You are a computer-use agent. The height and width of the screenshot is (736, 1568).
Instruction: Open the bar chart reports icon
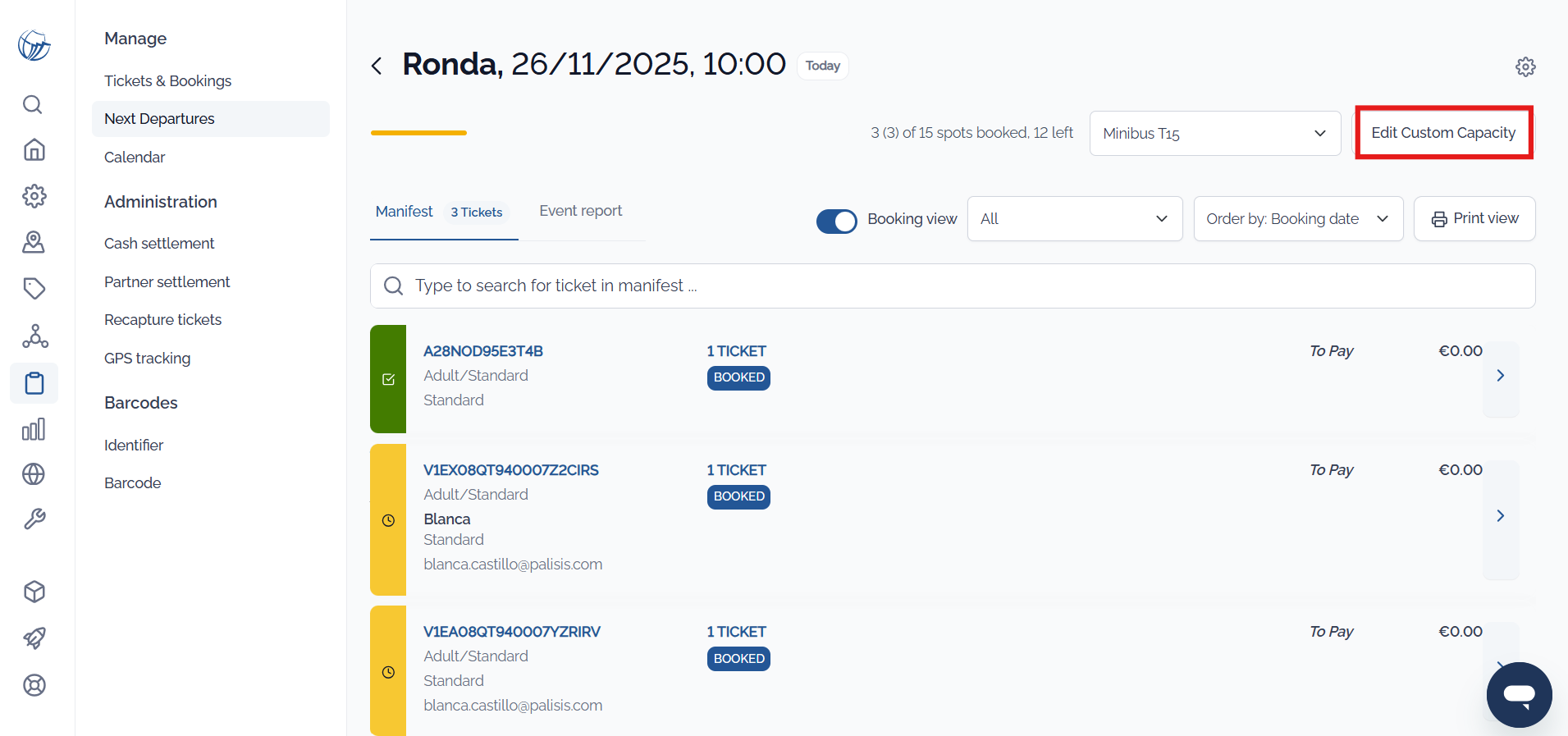[x=34, y=429]
